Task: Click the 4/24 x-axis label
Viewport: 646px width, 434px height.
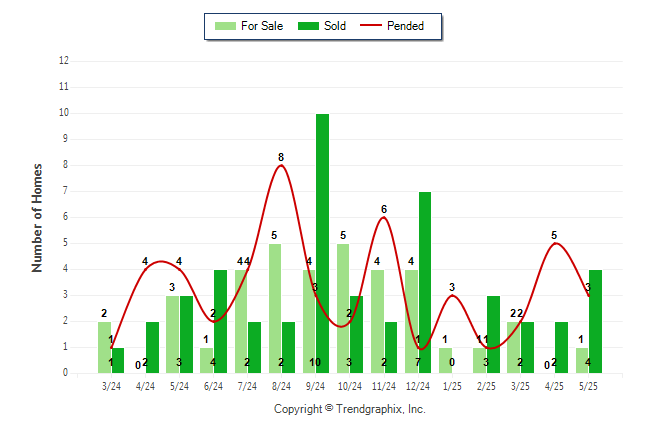Action: coord(145,386)
